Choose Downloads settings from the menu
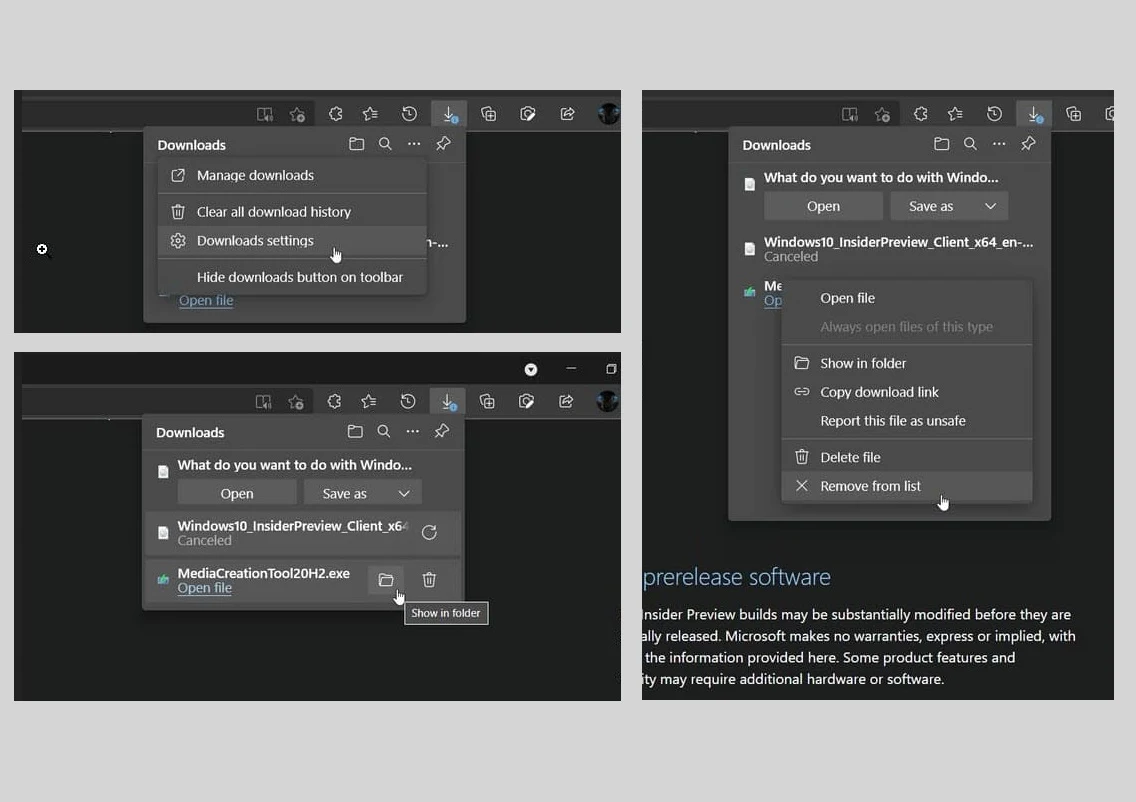The height and width of the screenshot is (802, 1136). (255, 241)
